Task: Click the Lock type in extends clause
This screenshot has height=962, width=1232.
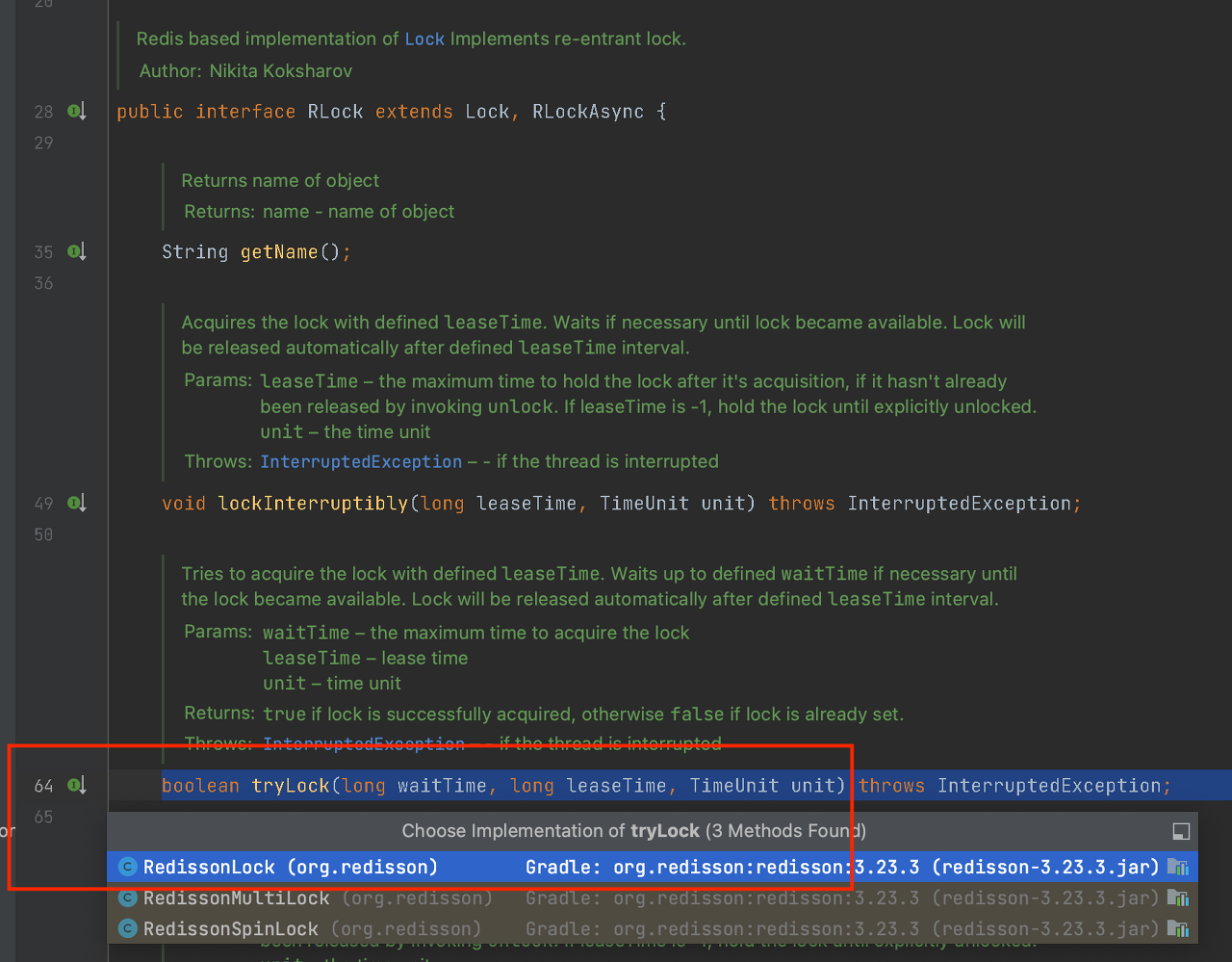Action: coord(487,112)
